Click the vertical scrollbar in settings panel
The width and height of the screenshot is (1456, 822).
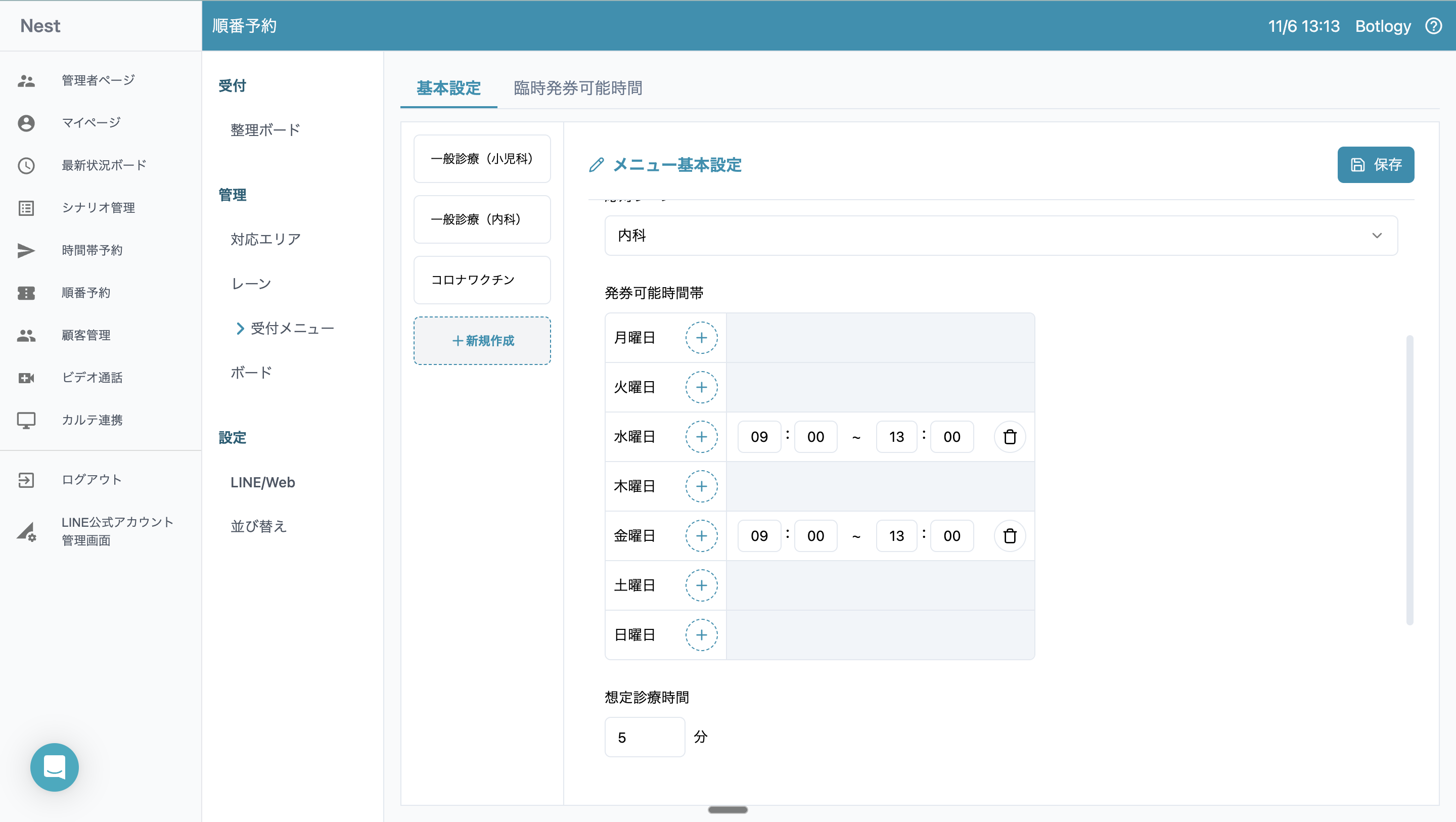(x=1409, y=481)
